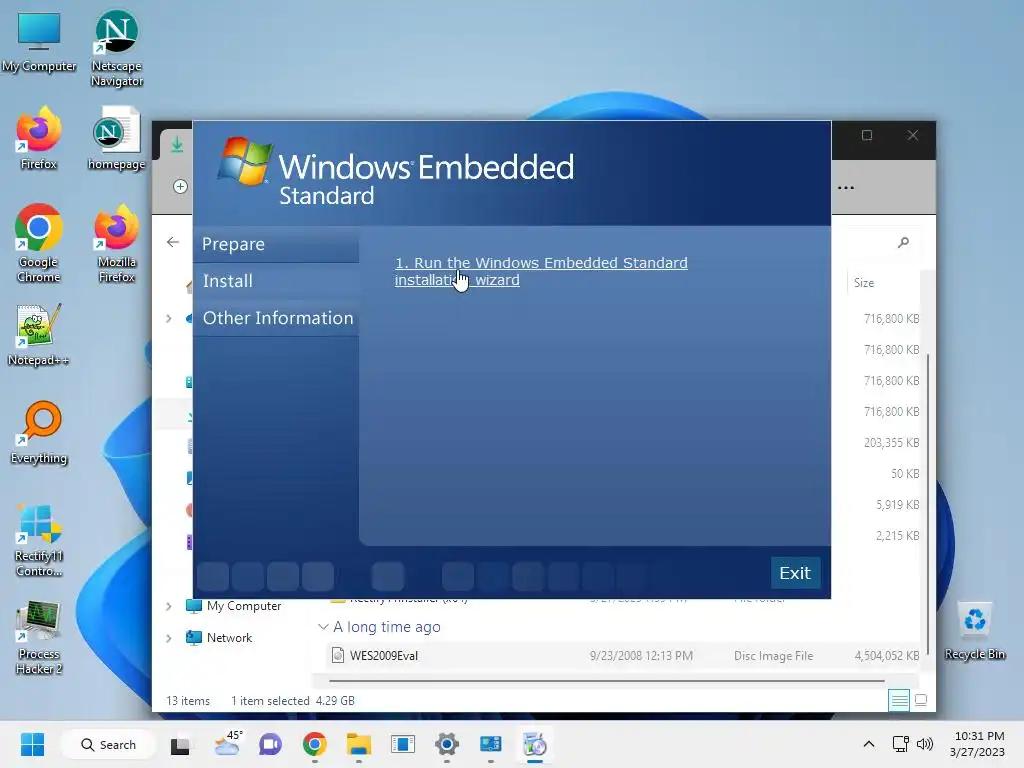
Task: Show hidden system tray icons
Action: click(869, 744)
